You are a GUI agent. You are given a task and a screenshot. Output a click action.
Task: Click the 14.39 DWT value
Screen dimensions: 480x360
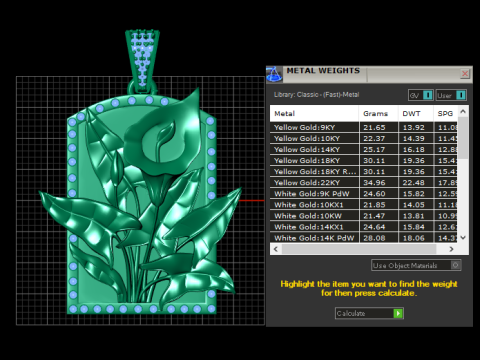[x=414, y=138]
